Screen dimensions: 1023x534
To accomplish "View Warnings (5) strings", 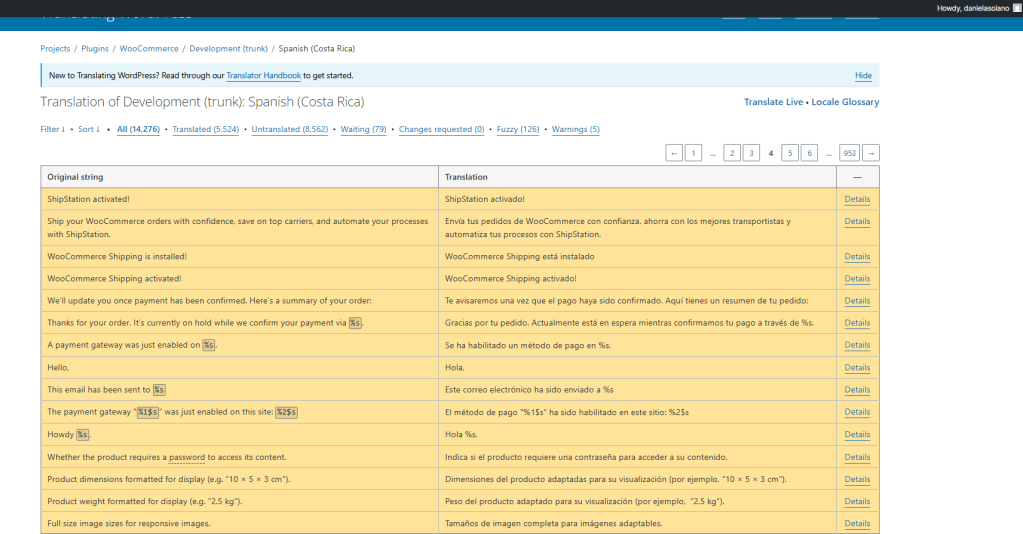I will [x=575, y=129].
